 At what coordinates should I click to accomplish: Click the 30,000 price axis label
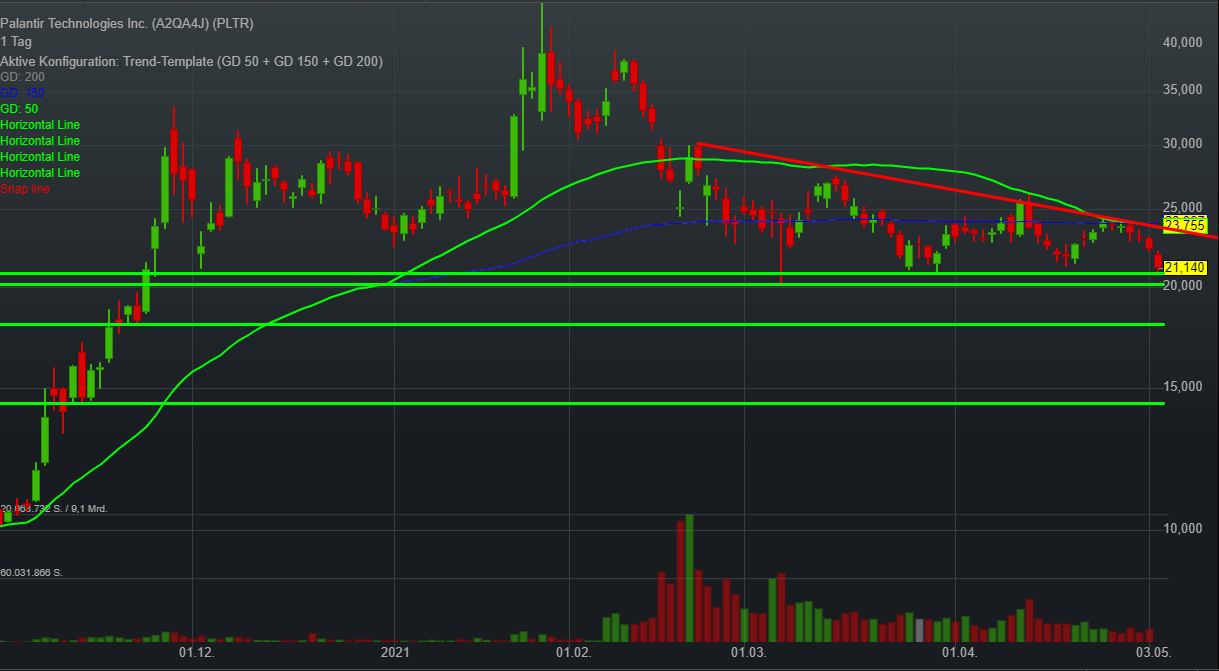[1183, 144]
